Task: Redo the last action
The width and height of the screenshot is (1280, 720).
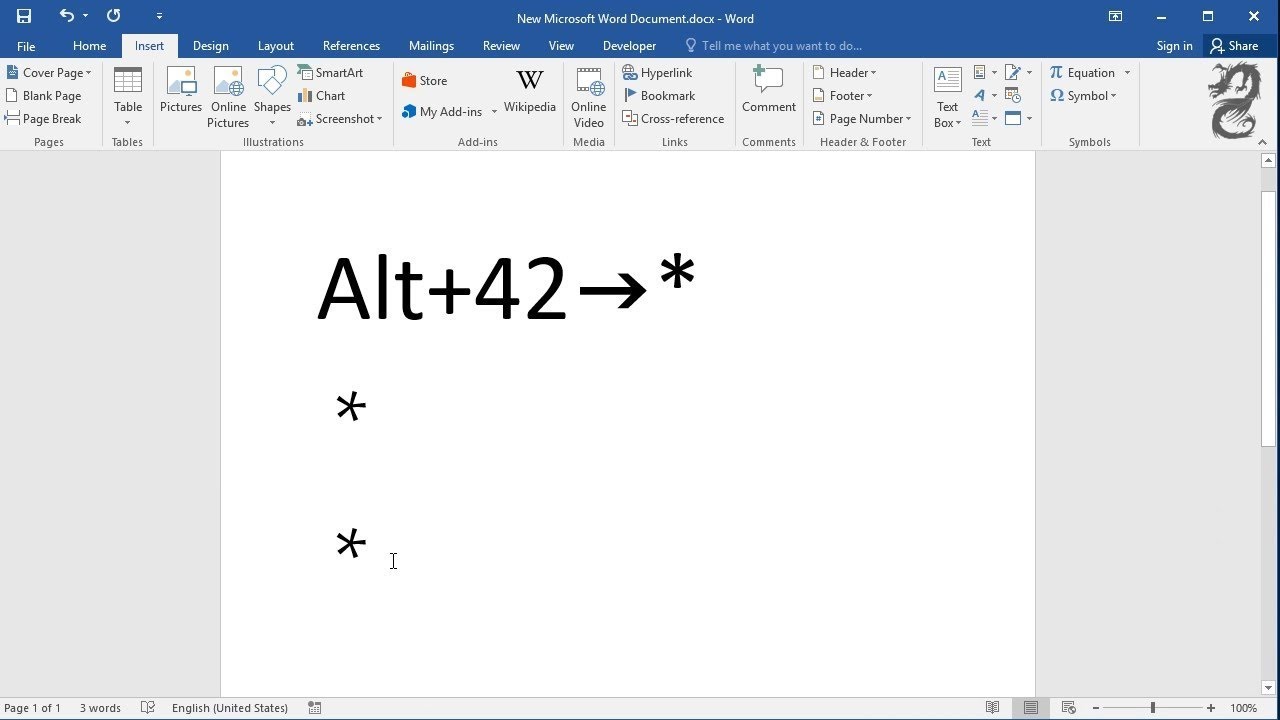Action: pos(113,16)
